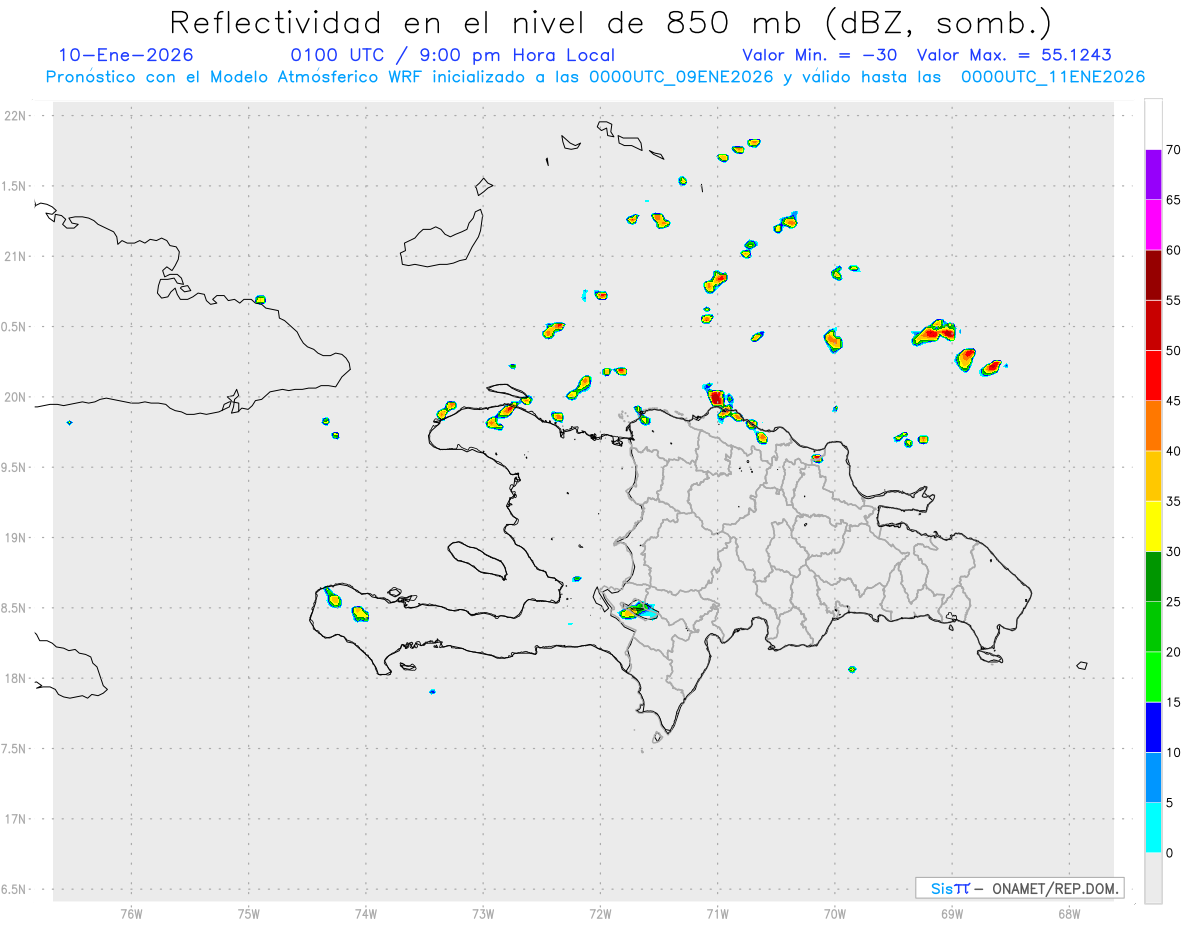
Task: Click the gold 35–40 dBZ colorbar segment
Action: pos(1153,476)
